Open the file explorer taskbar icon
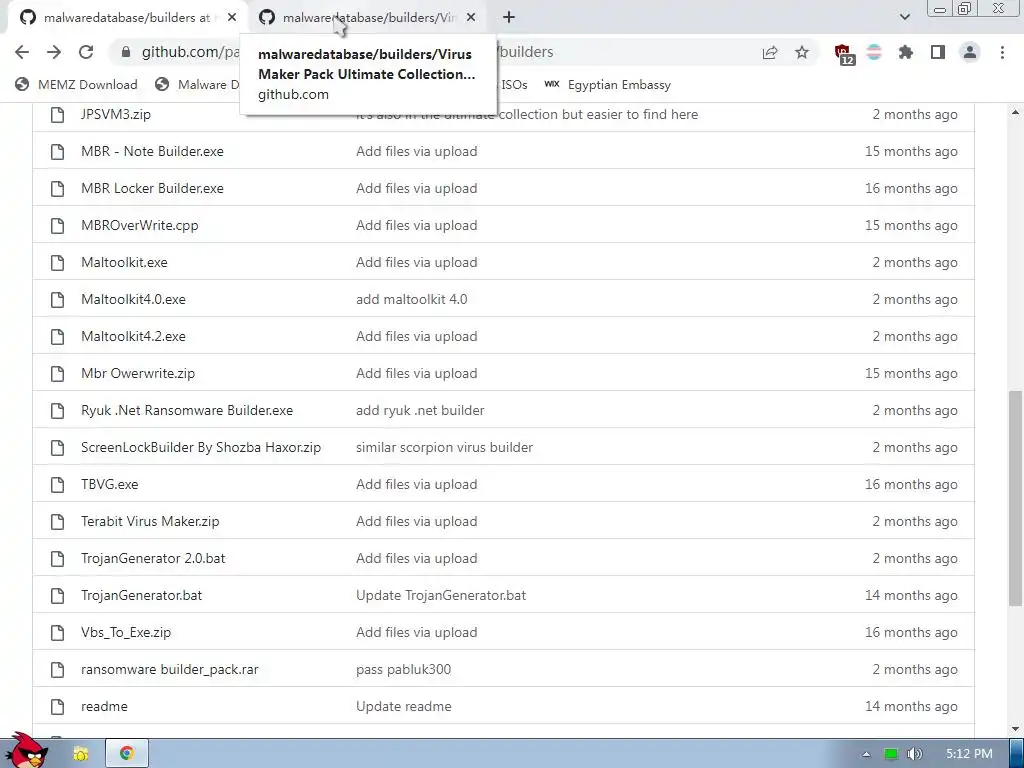This screenshot has height=768, width=1024. coord(80,754)
